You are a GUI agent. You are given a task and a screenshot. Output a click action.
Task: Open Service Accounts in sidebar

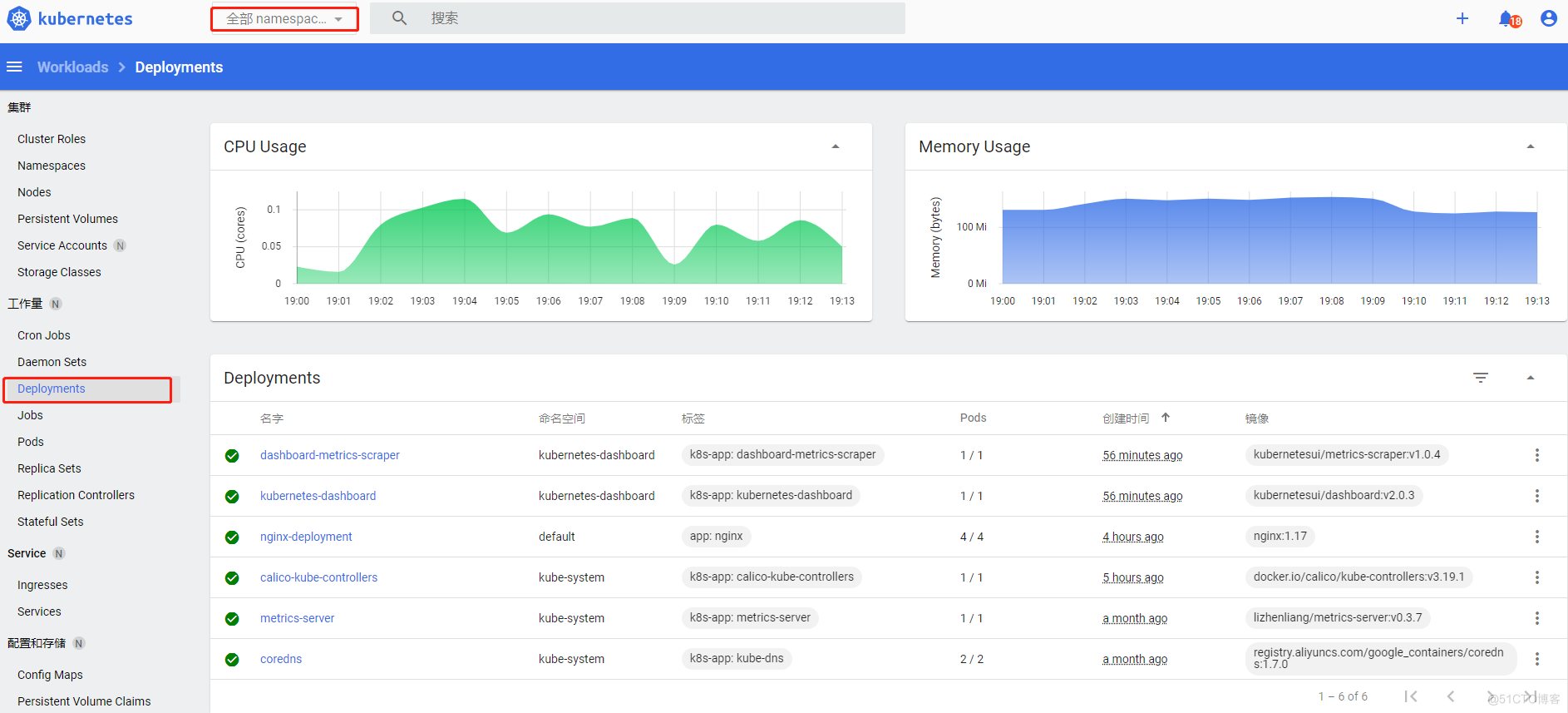[x=62, y=245]
